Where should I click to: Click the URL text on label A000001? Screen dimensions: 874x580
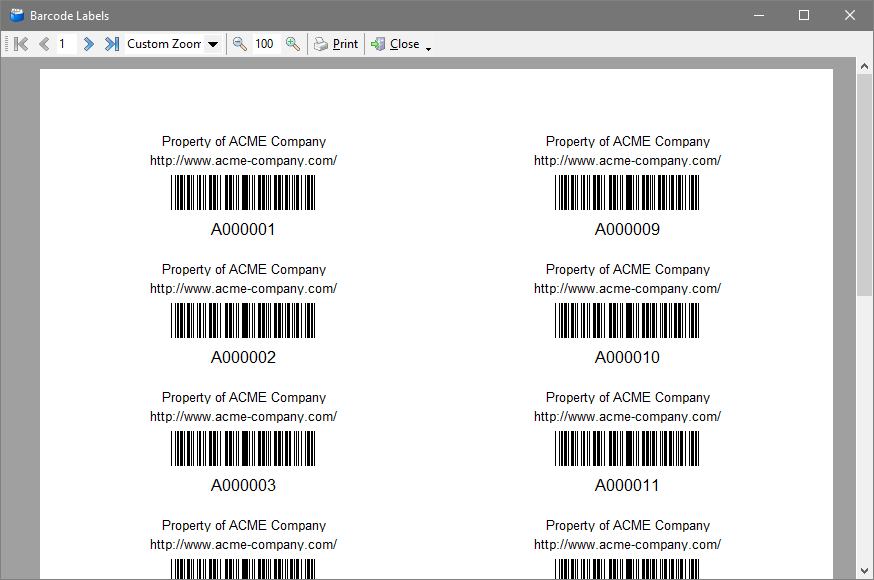(x=243, y=161)
